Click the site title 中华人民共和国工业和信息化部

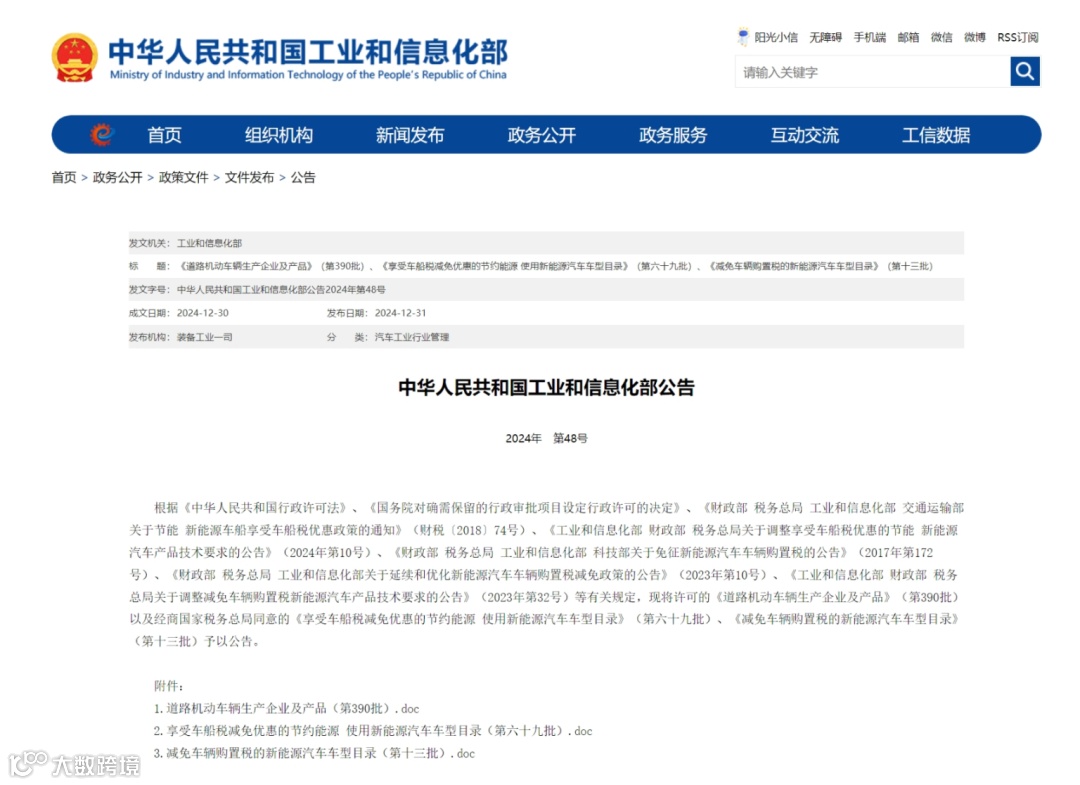coord(308,52)
